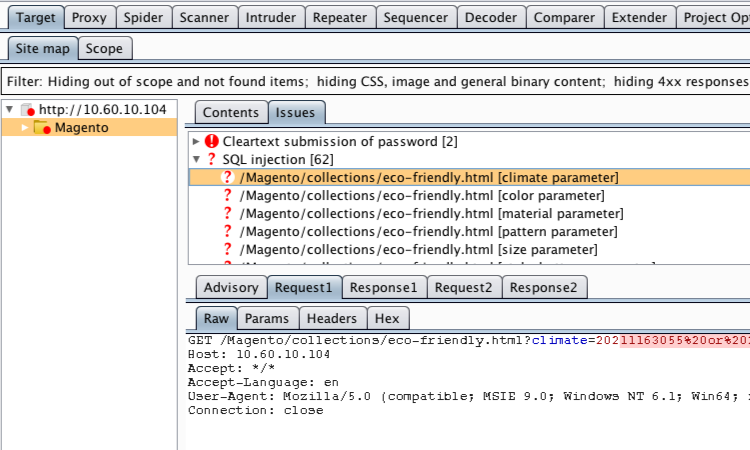Open the Extender tab
The width and height of the screenshot is (750, 450).
(639, 18)
